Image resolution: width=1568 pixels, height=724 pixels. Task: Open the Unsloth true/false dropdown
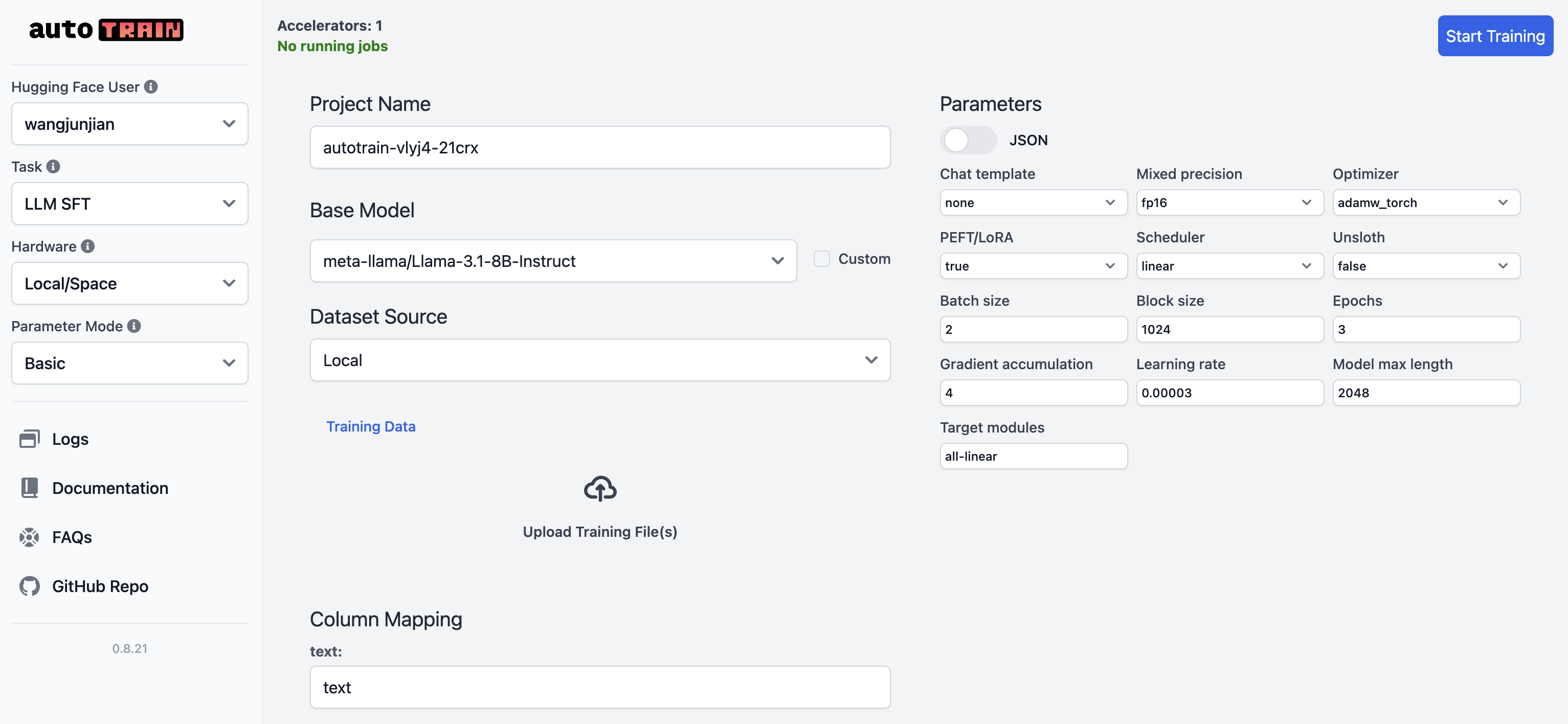click(x=1425, y=266)
